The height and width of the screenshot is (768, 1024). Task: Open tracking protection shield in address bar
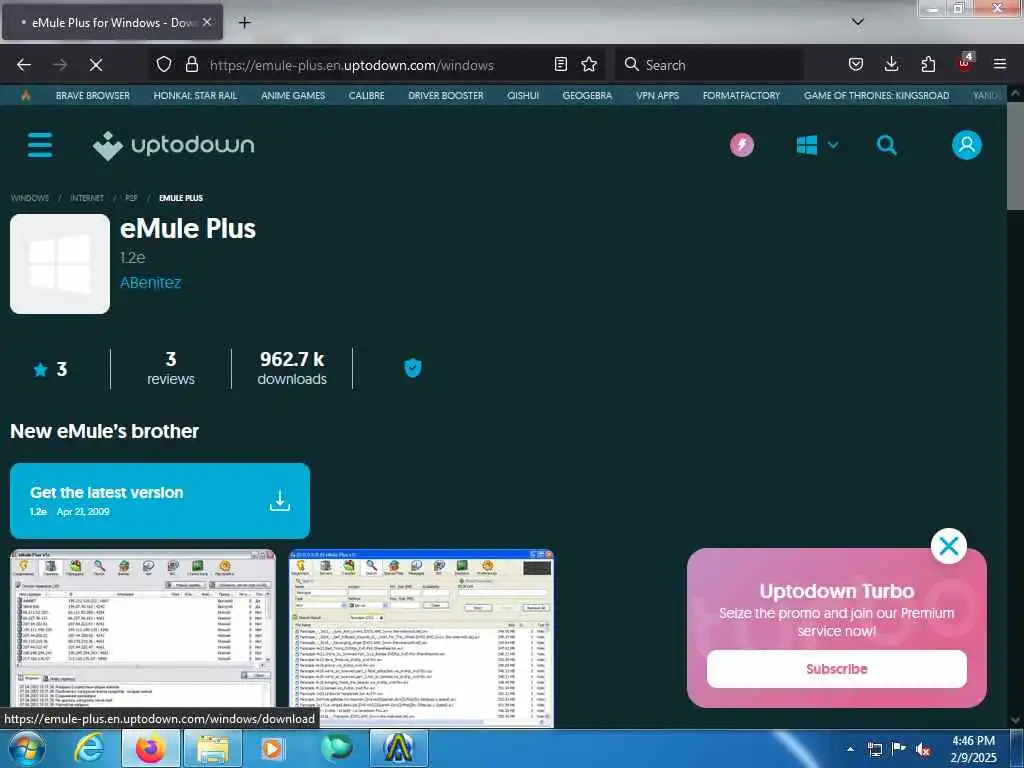(164, 65)
